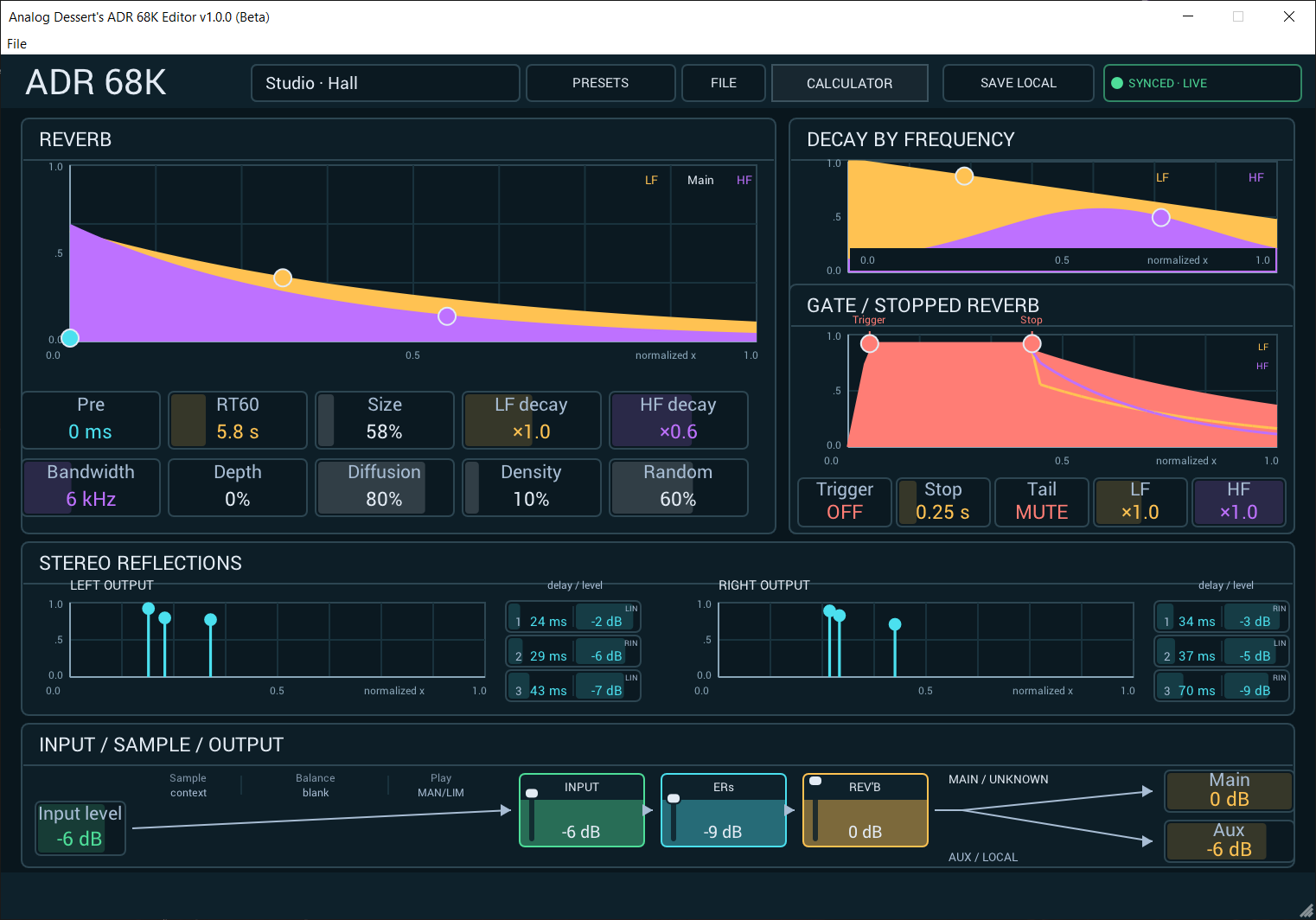Select the reverb LF decay ×1.0 parameter
Image resolution: width=1316 pixels, height=920 pixels.
[x=532, y=419]
